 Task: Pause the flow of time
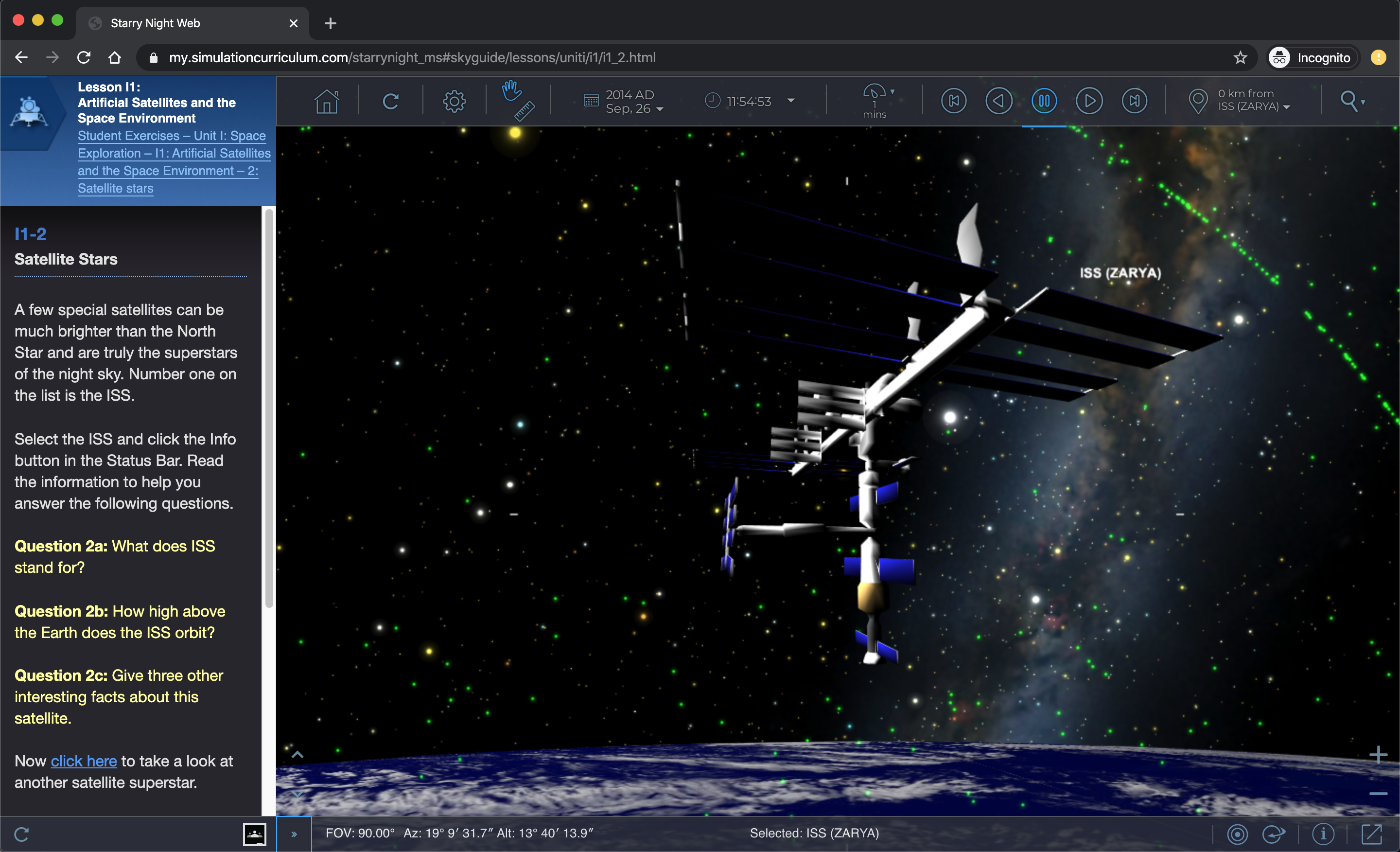click(1044, 101)
